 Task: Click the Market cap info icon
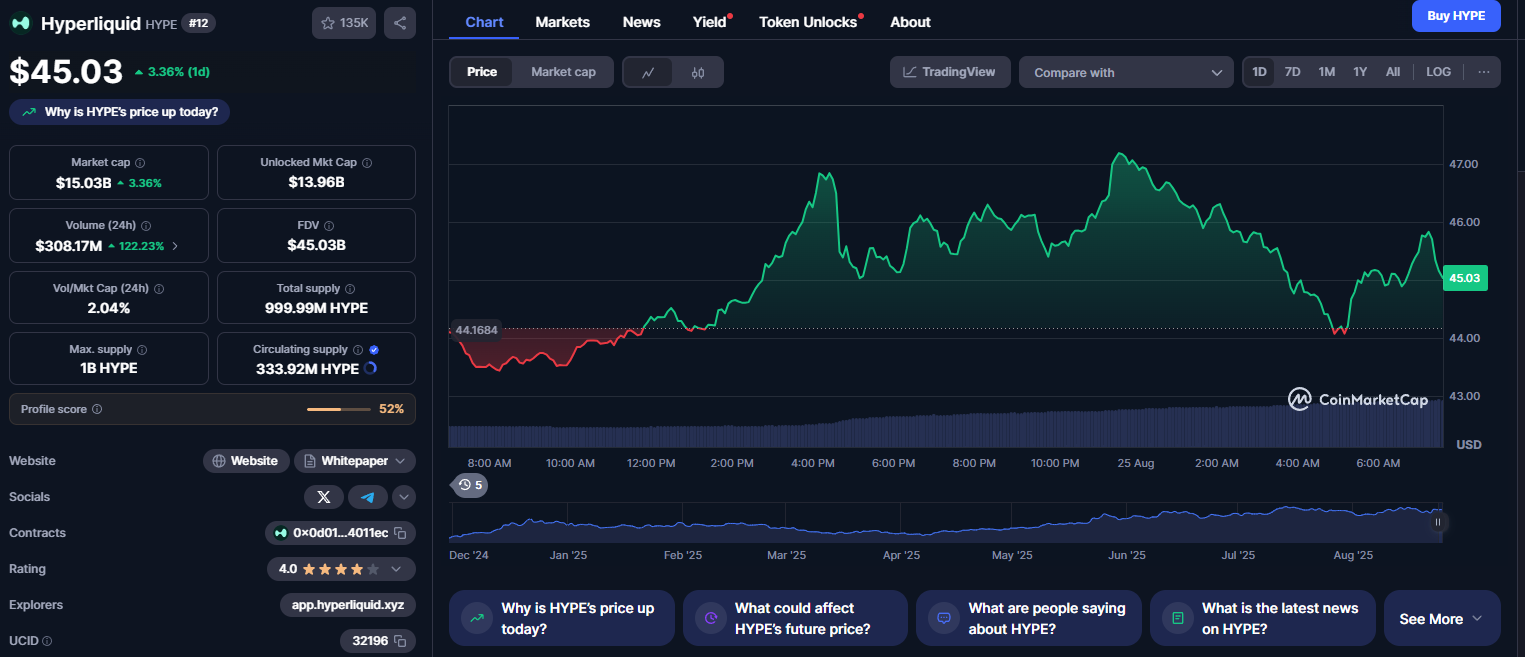click(x=140, y=163)
